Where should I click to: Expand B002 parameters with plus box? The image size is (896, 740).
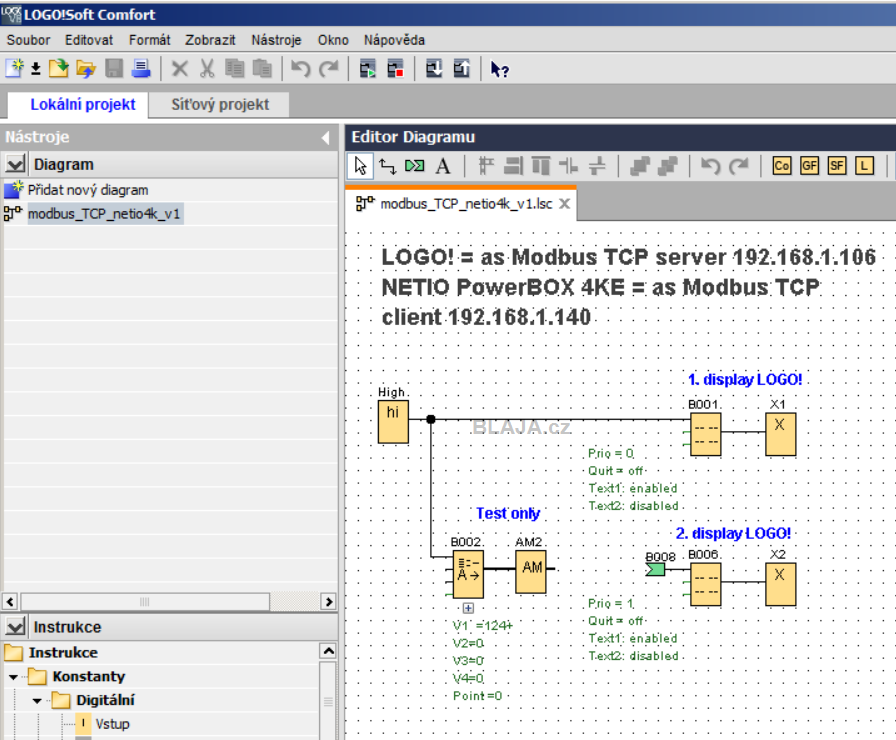click(468, 608)
